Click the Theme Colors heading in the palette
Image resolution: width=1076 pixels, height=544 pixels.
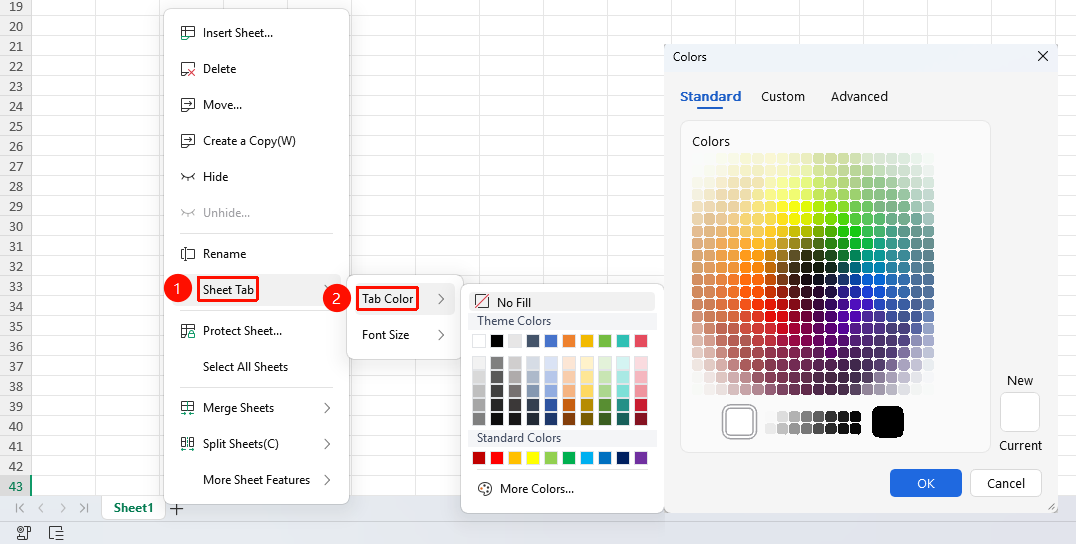click(514, 321)
